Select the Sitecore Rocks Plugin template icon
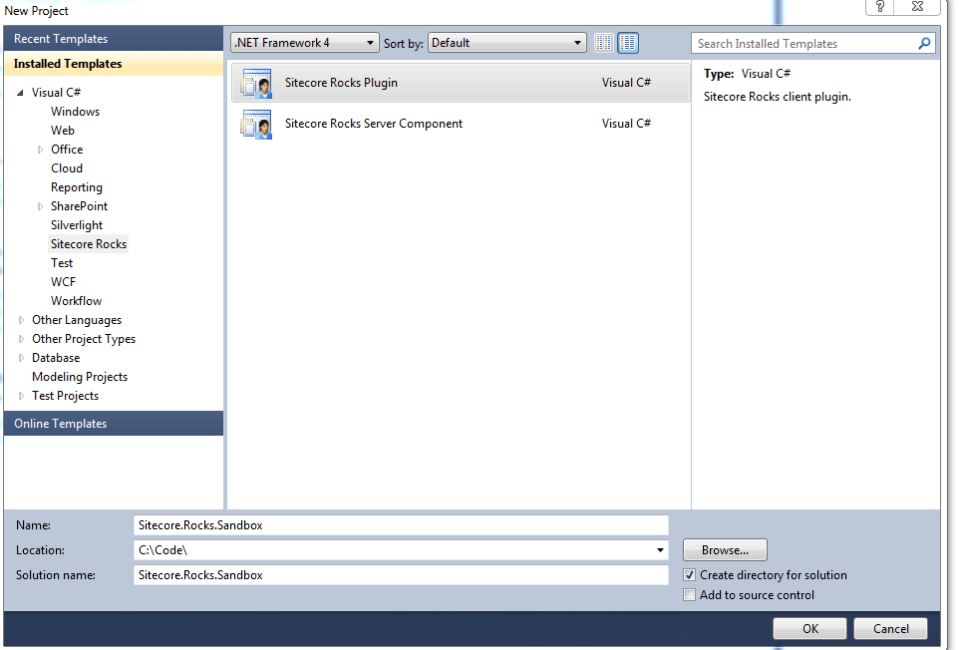Image resolution: width=959 pixels, height=650 pixels. pyautogui.click(x=256, y=82)
